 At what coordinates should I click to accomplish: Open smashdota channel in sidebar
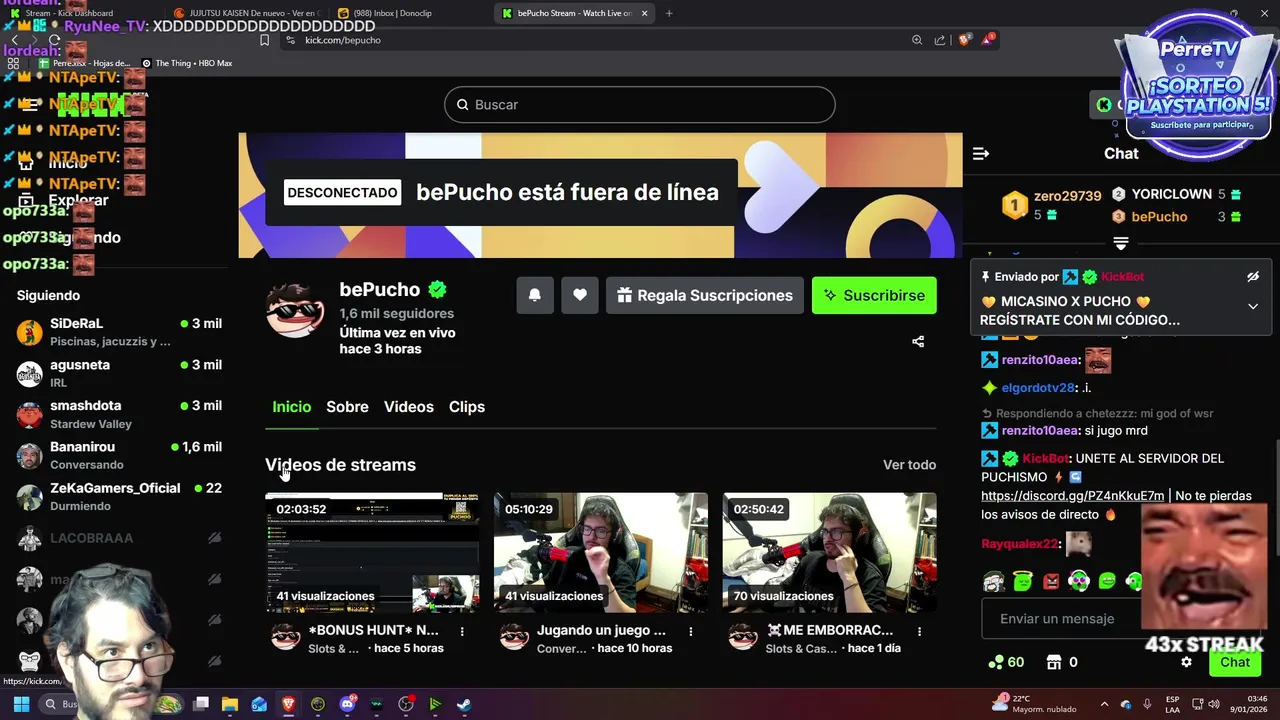pos(118,414)
